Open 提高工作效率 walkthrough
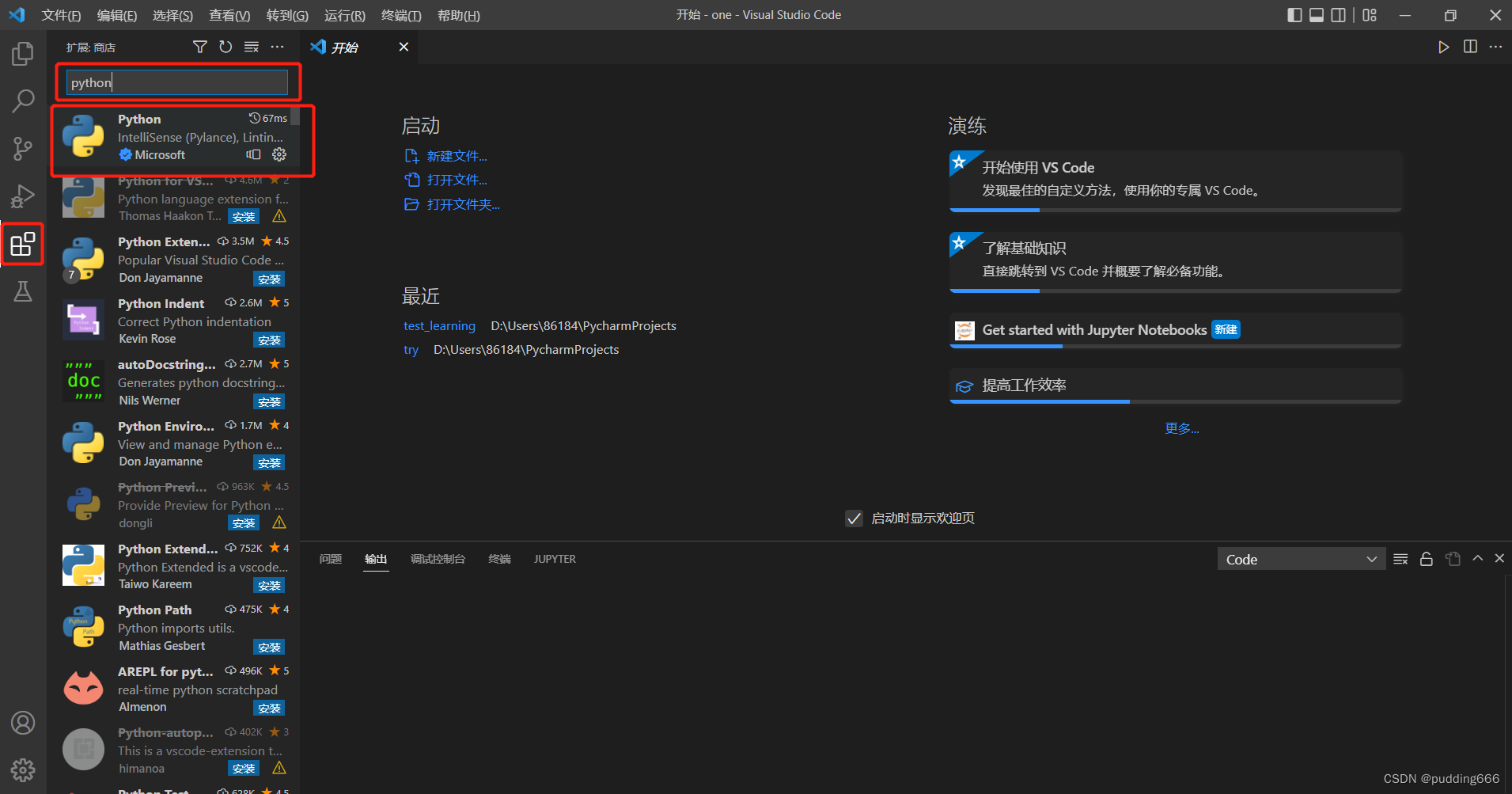 pyautogui.click(x=1176, y=386)
